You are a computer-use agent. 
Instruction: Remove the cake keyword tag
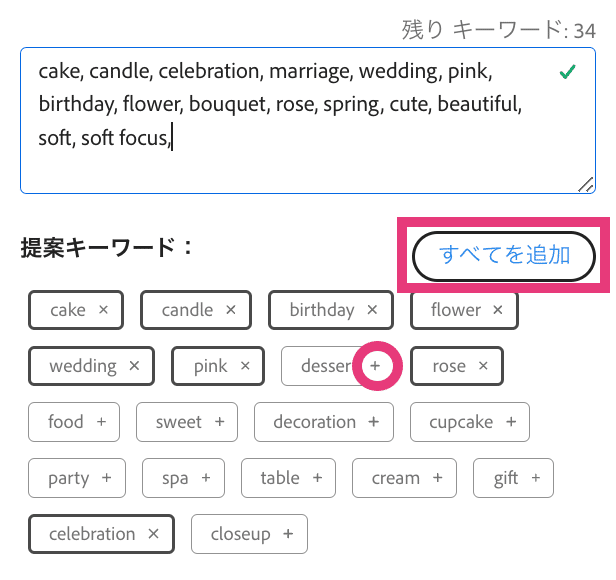(x=103, y=310)
